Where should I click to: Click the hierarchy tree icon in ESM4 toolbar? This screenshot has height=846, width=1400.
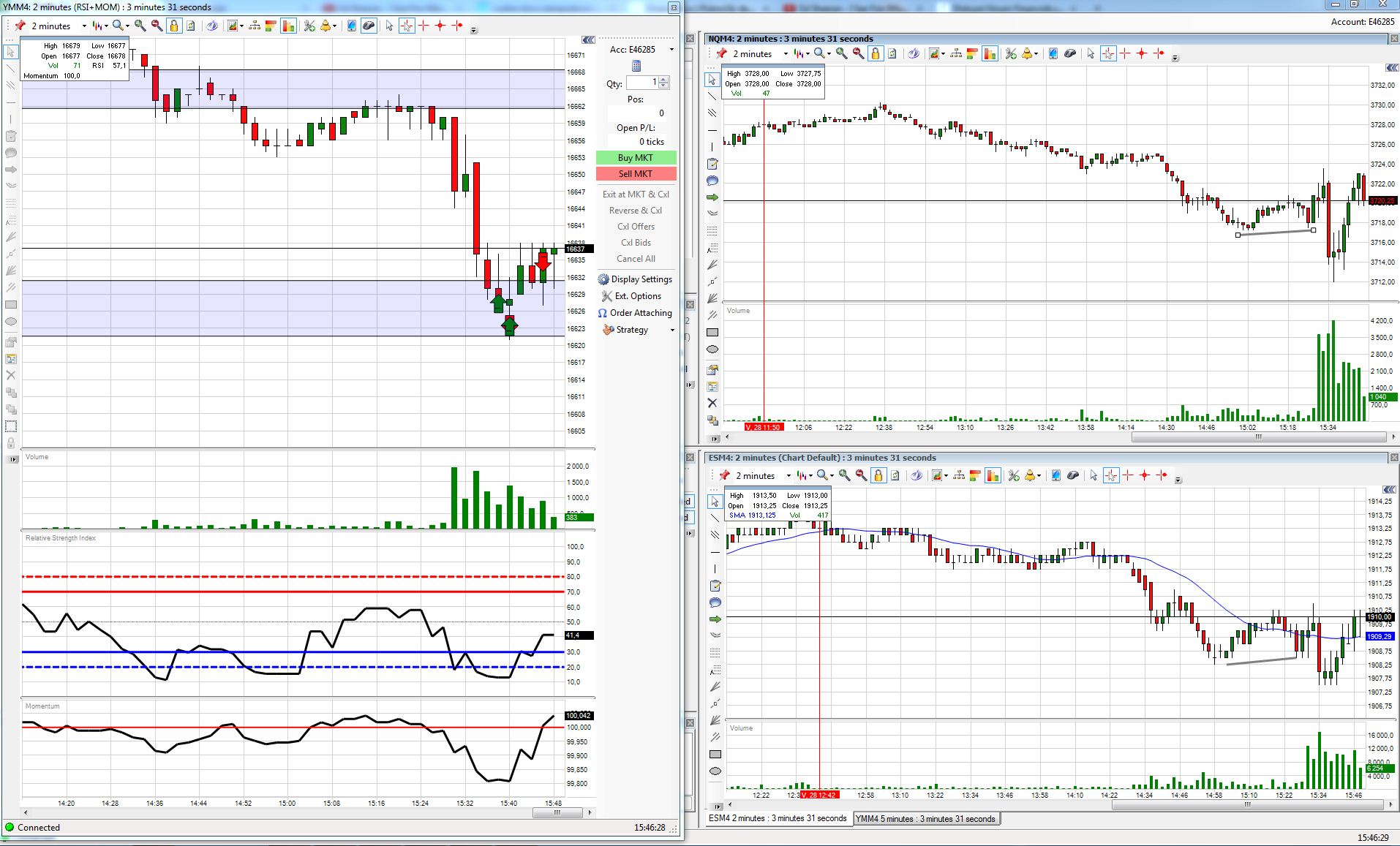959,475
